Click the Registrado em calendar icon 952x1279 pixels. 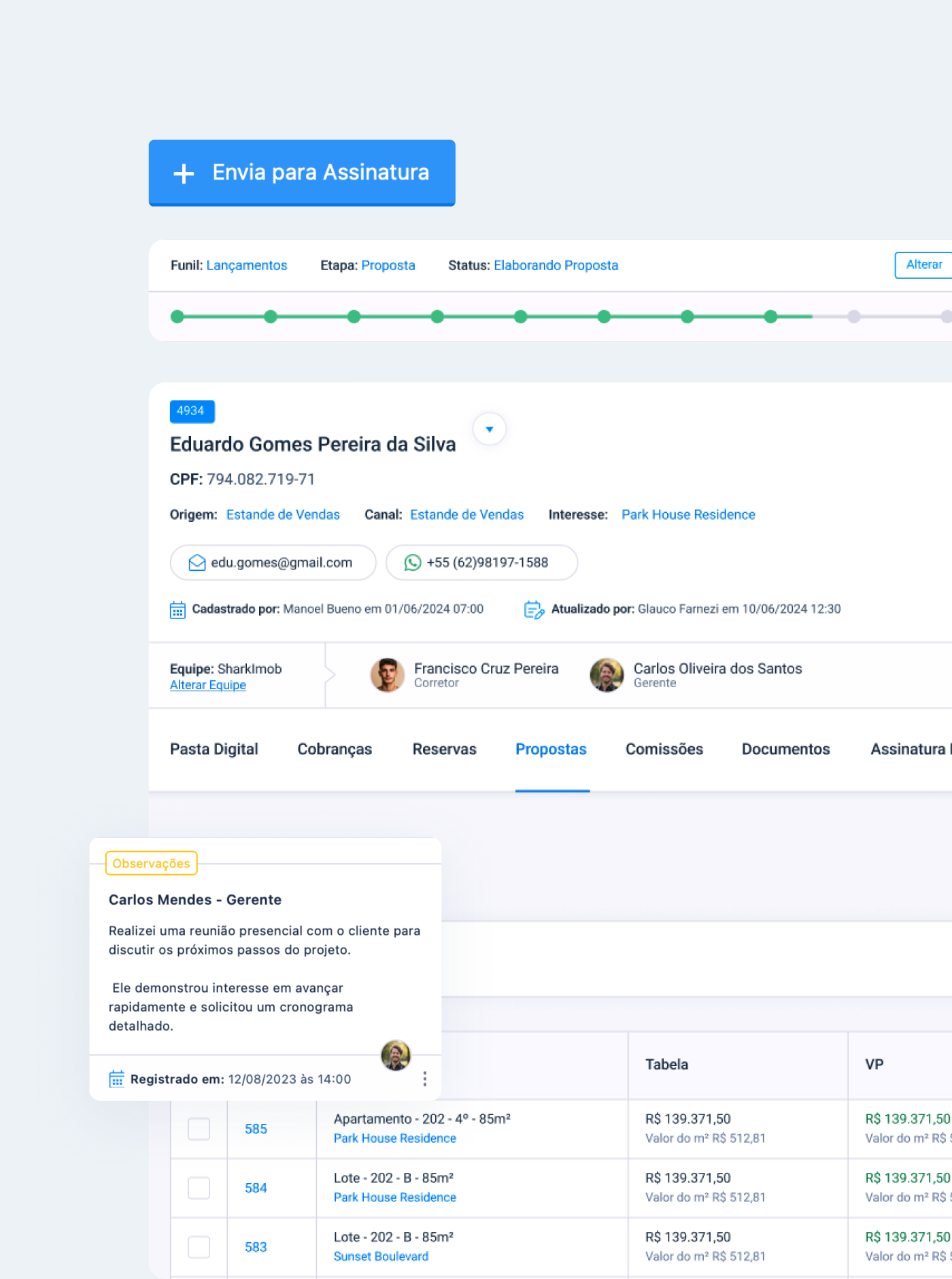[117, 1079]
